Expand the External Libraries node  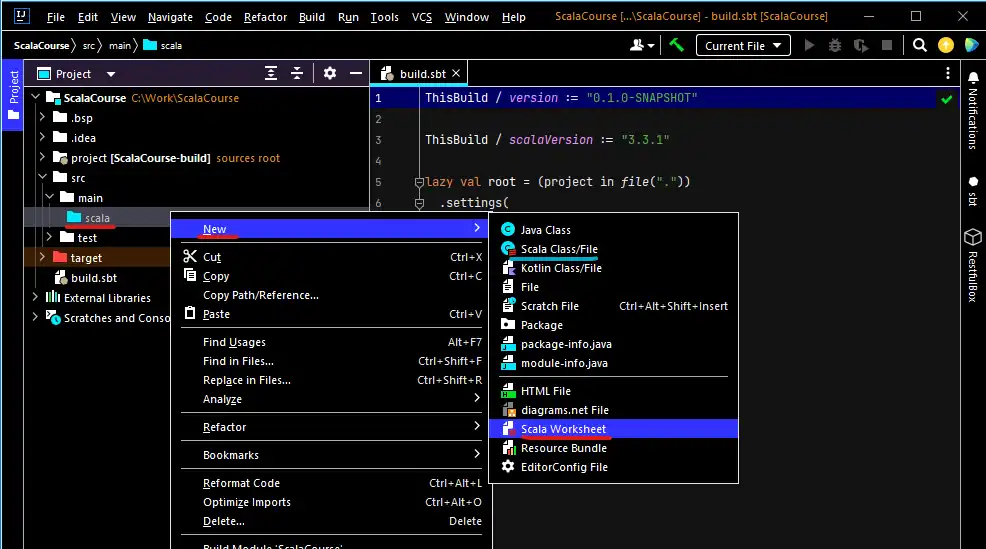(35, 298)
